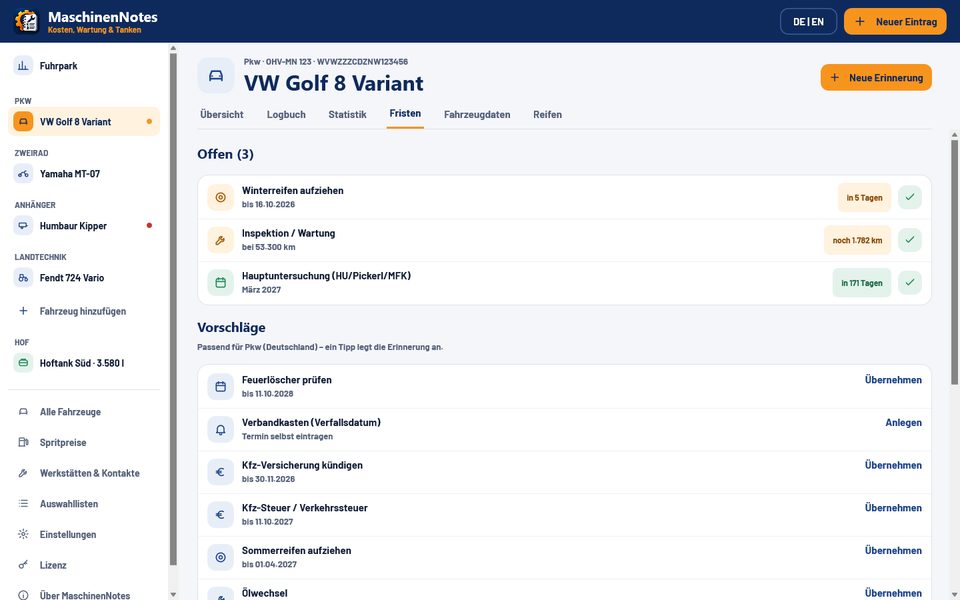Switch to the Übersicht tab
960x600 pixels.
pos(222,114)
